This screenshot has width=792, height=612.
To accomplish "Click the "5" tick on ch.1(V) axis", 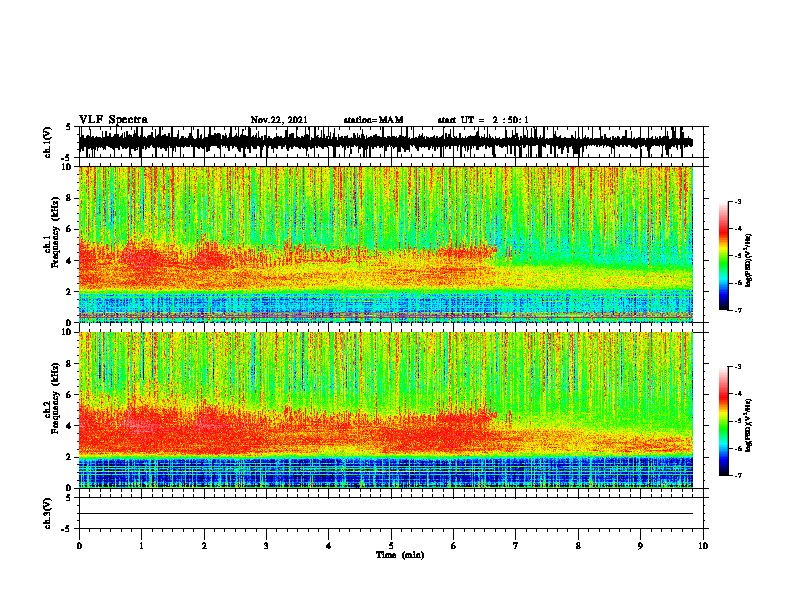I will click(69, 127).
